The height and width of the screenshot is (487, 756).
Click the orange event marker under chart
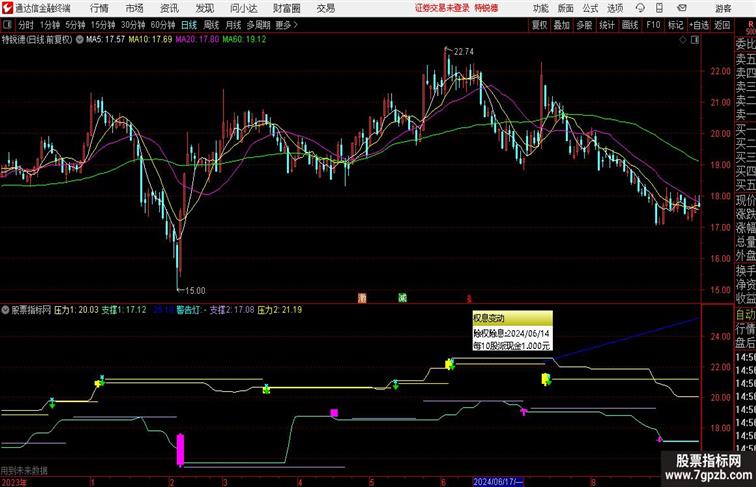362,298
